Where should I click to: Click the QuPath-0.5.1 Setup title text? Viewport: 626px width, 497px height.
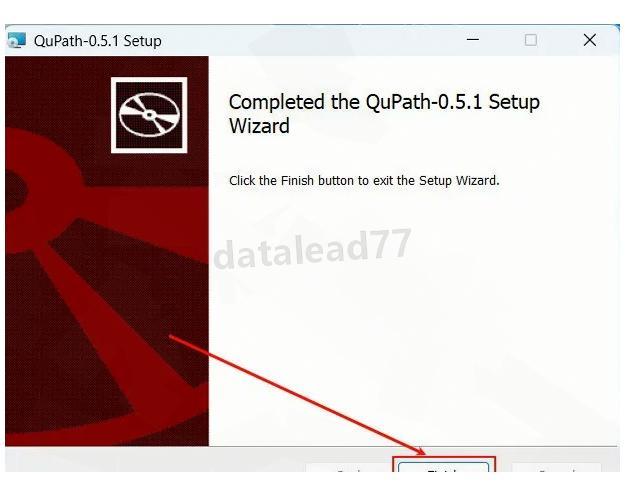(98, 41)
